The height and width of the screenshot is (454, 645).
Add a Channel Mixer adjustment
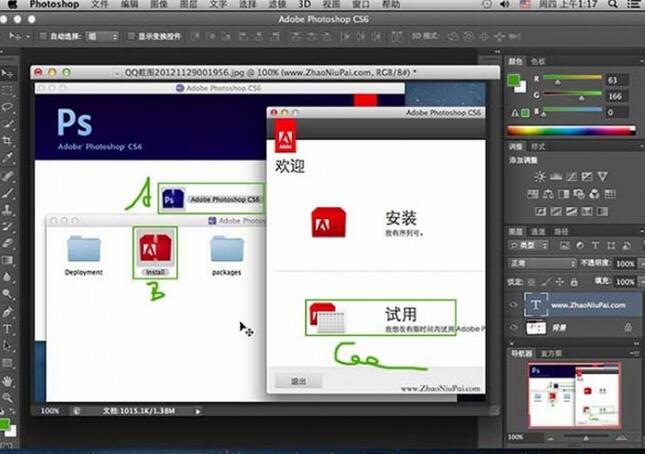coord(594,194)
